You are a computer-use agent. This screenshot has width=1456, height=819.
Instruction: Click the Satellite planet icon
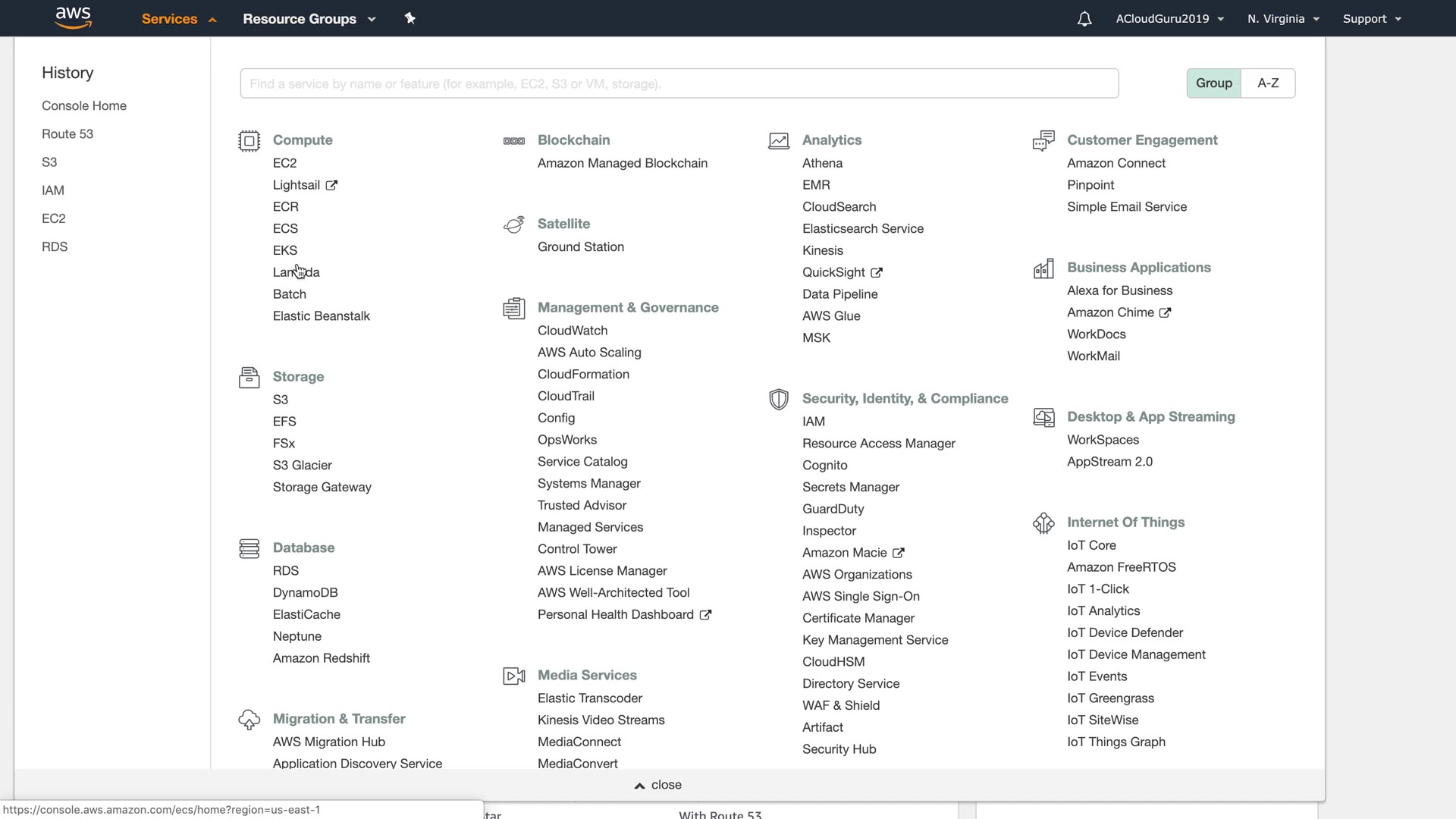click(x=513, y=224)
